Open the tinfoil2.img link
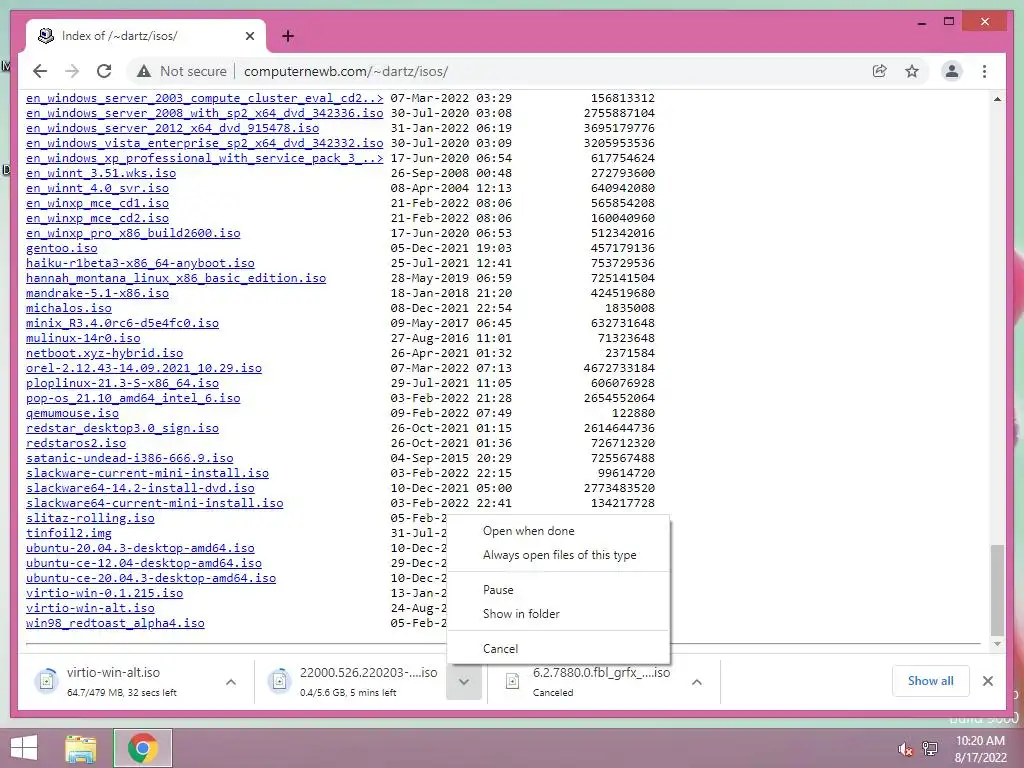 (69, 534)
